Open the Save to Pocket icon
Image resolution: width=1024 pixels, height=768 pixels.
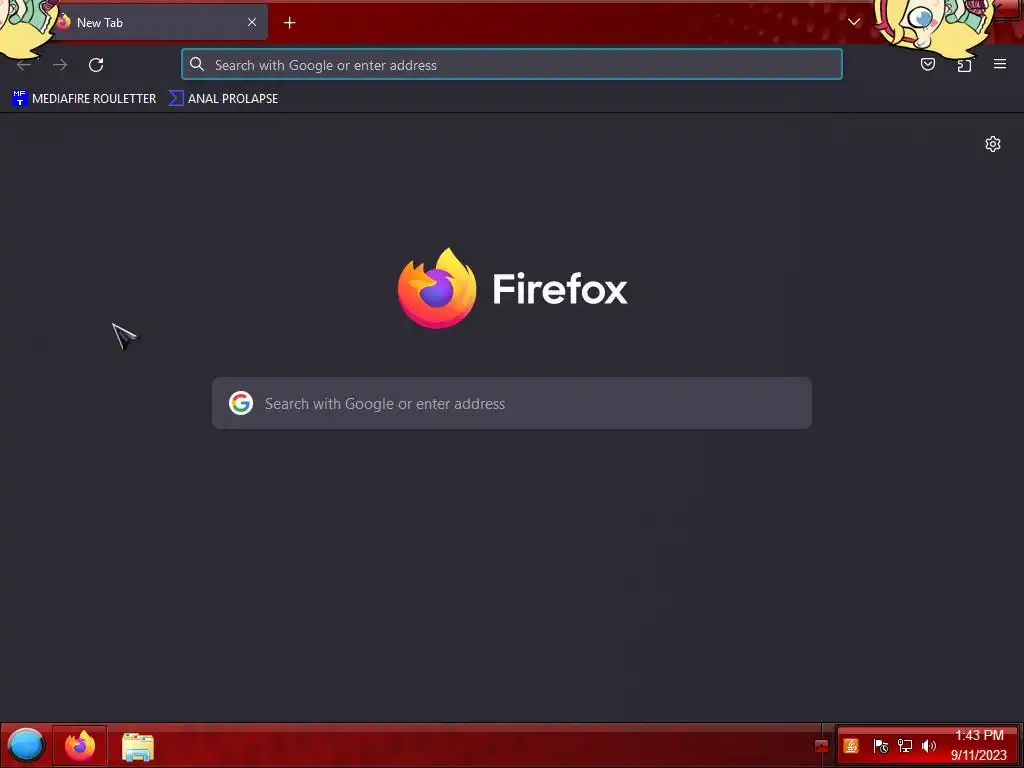[x=927, y=64]
